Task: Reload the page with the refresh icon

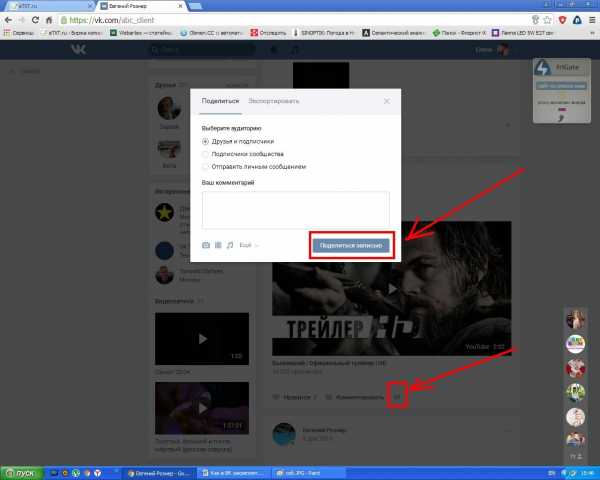Action: (x=35, y=20)
